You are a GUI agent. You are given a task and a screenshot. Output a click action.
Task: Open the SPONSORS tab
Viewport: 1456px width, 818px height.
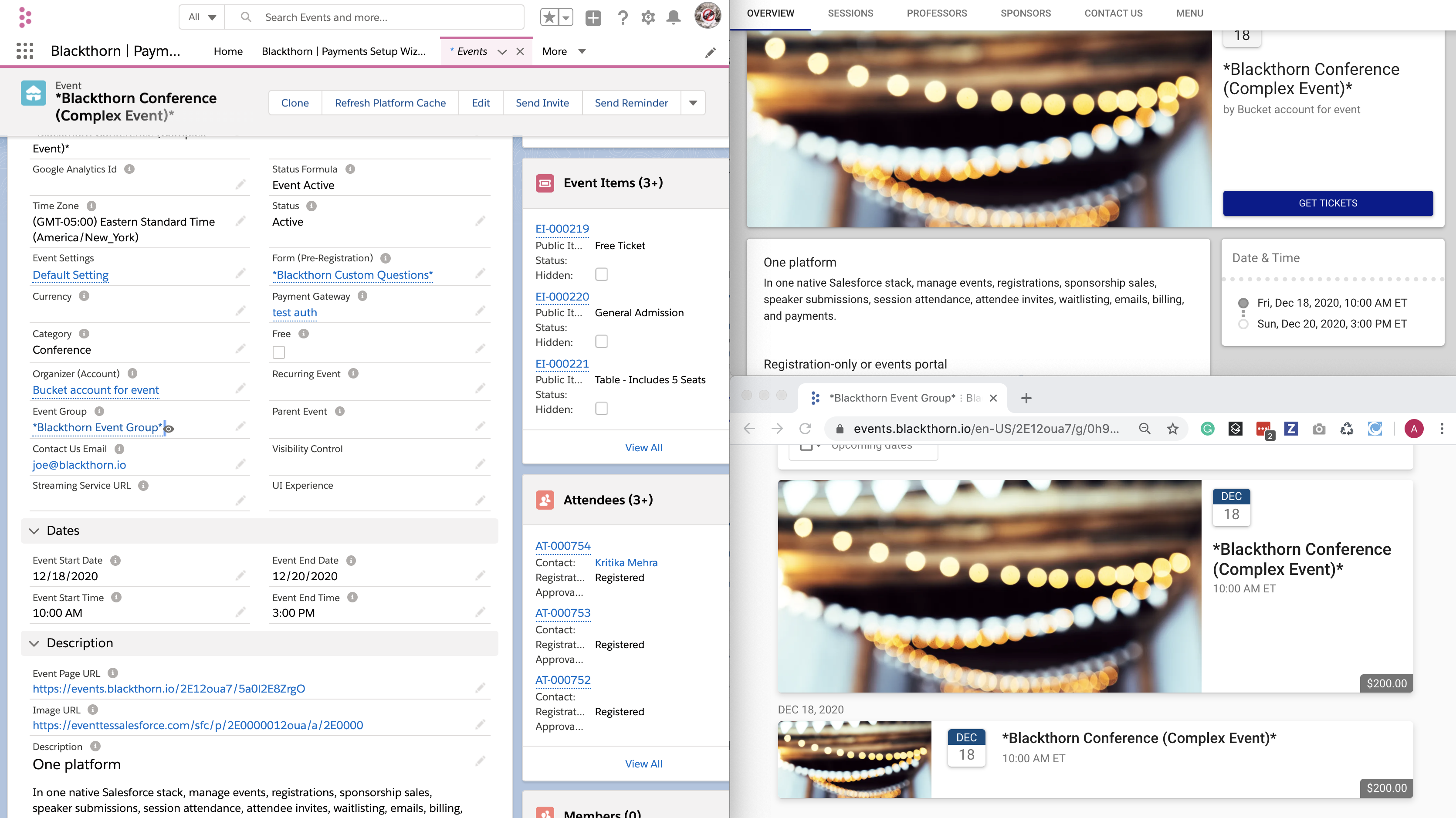[x=1025, y=13]
